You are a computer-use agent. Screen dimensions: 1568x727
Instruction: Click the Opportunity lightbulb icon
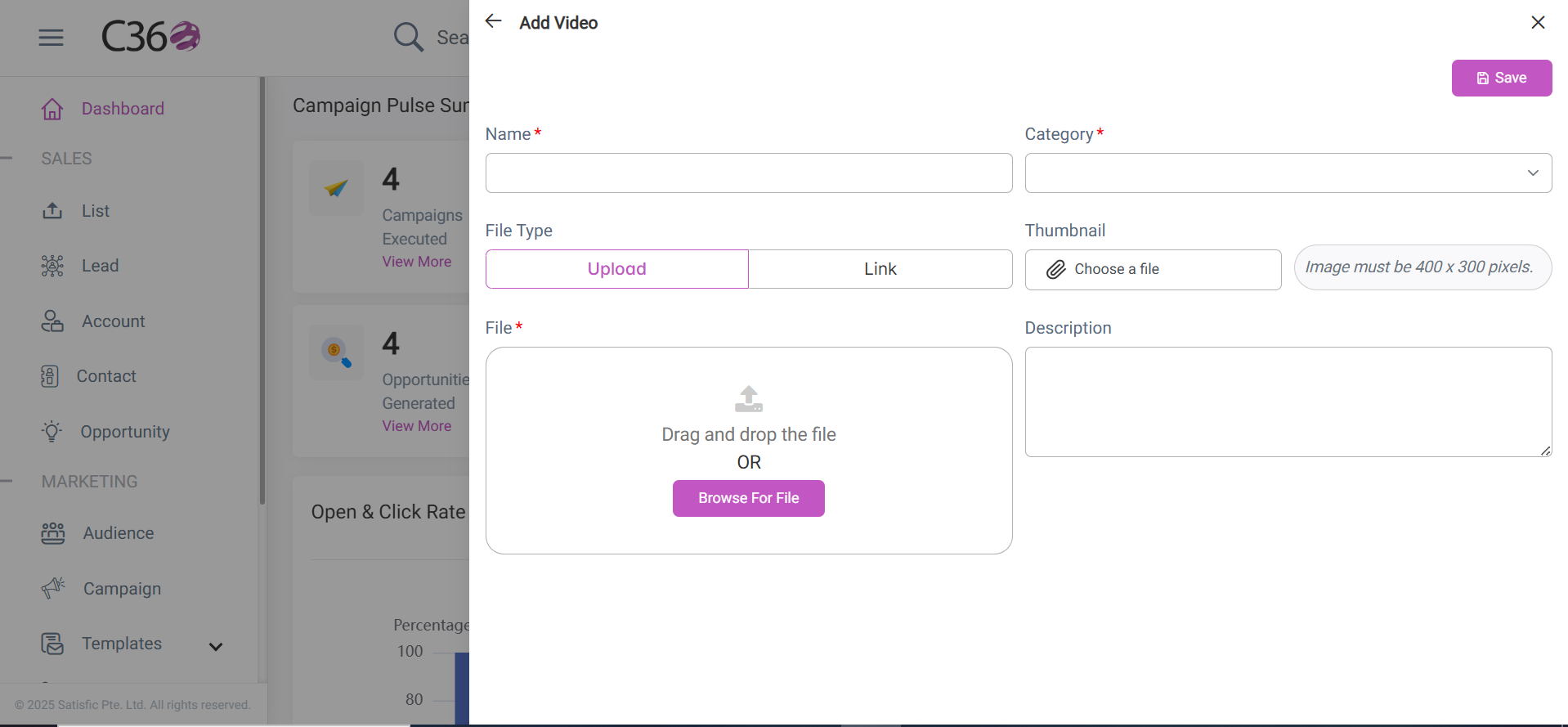coord(52,431)
